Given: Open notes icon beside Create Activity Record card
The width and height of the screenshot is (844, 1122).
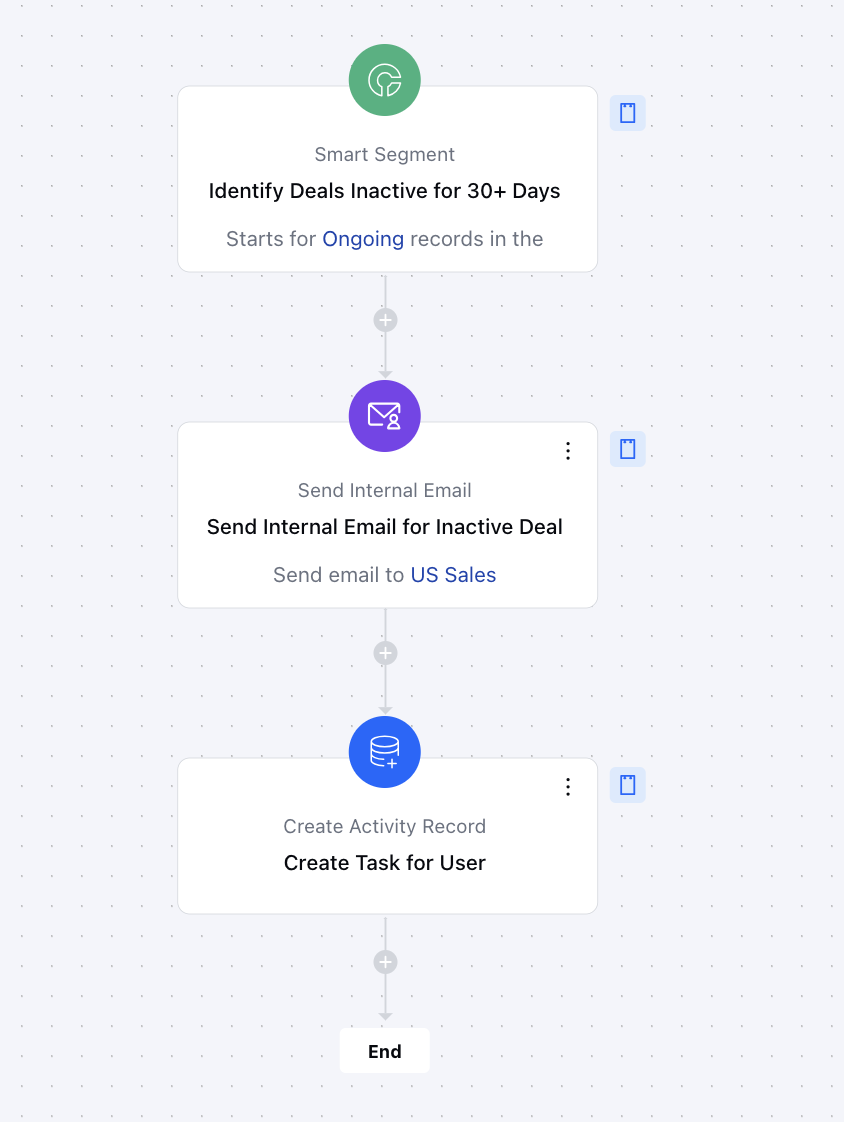Looking at the screenshot, I should (628, 785).
